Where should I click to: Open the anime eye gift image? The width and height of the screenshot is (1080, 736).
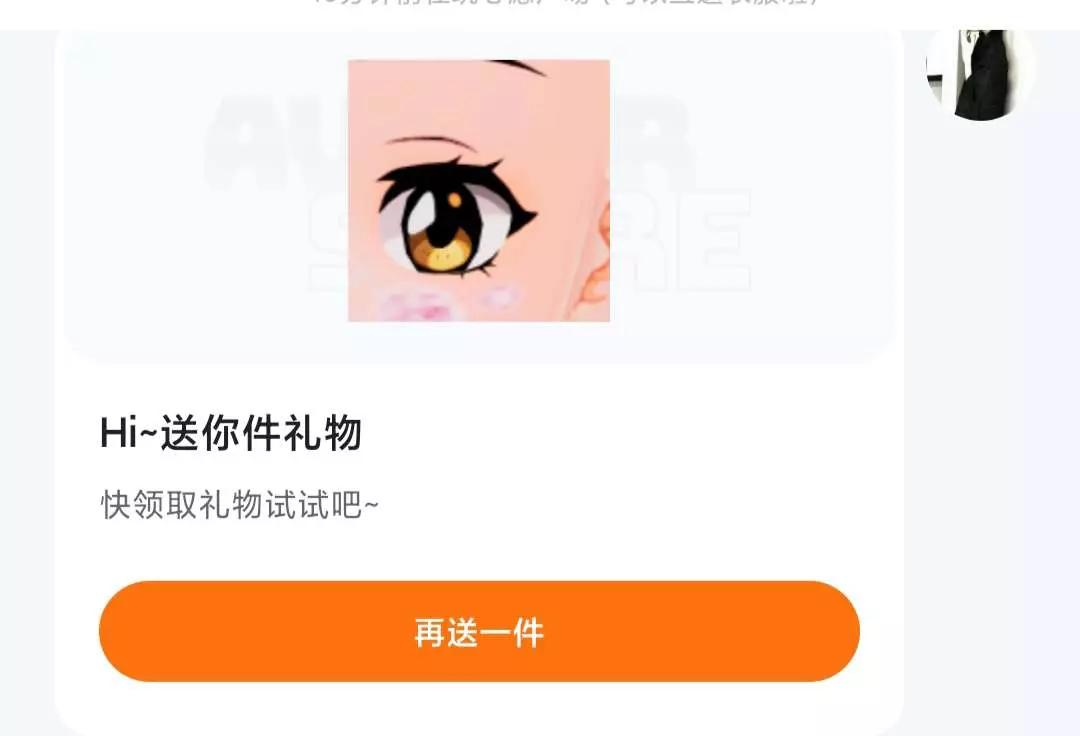tap(479, 191)
